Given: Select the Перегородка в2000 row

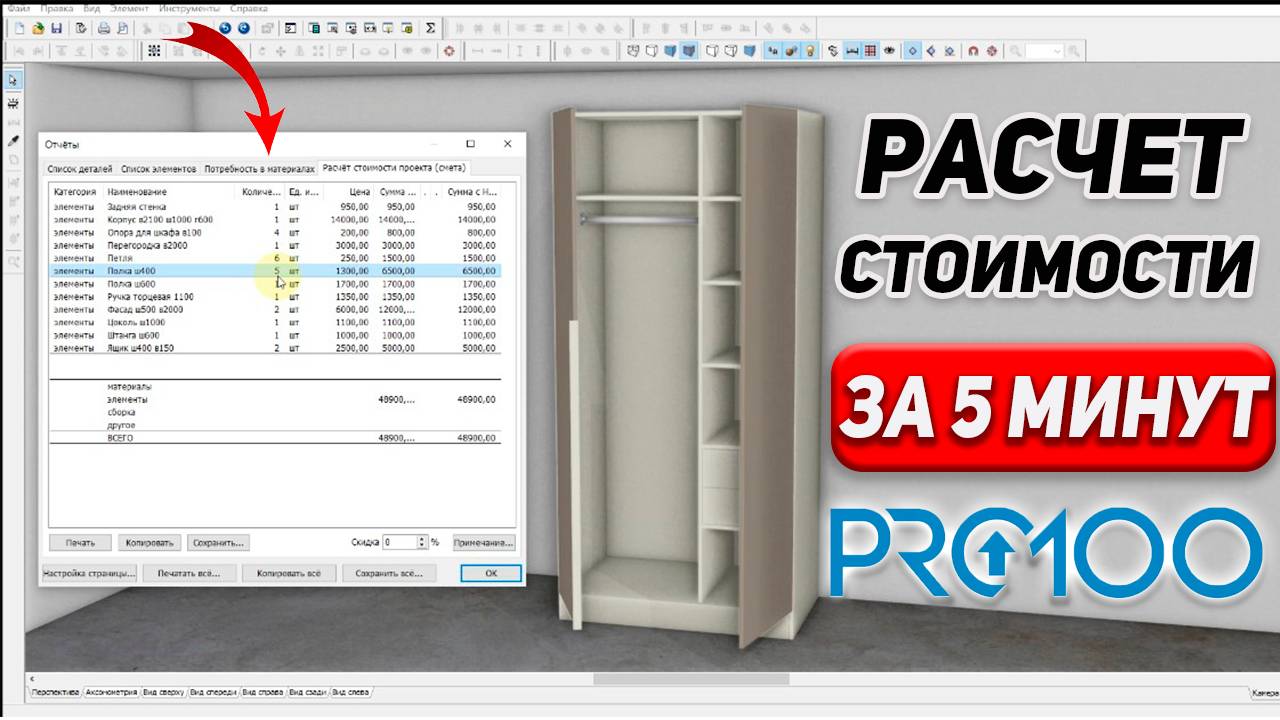Looking at the screenshot, I should point(276,245).
